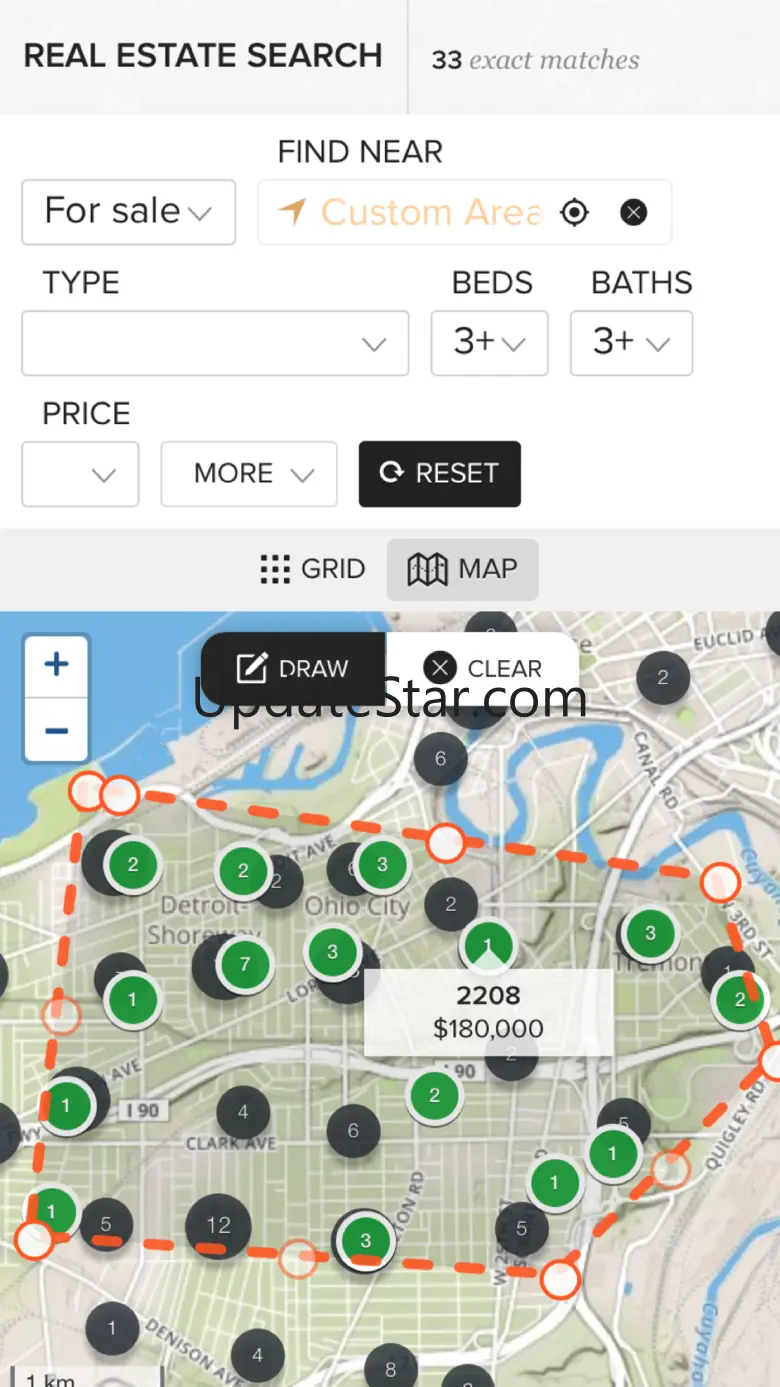This screenshot has width=780, height=1387.
Task: Open the BATHS 3+ dropdown
Action: click(631, 343)
